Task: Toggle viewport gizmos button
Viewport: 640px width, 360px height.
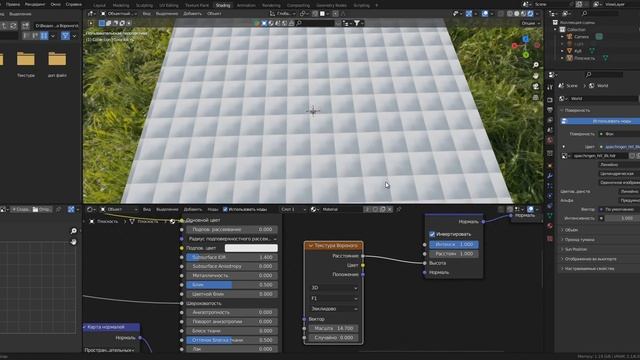Action: (469, 13)
